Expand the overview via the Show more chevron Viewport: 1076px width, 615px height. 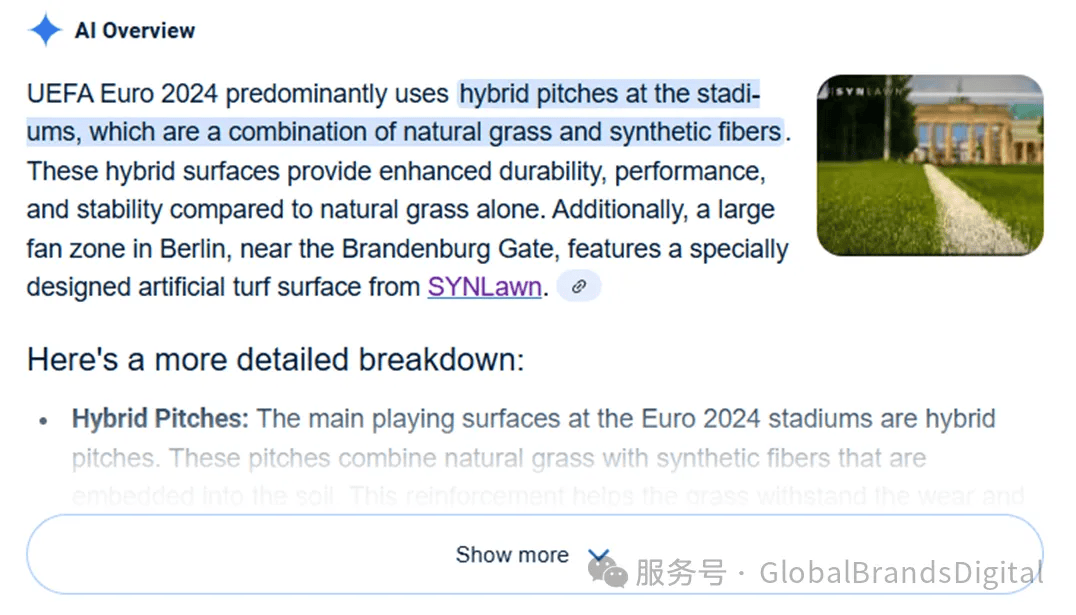[598, 555]
